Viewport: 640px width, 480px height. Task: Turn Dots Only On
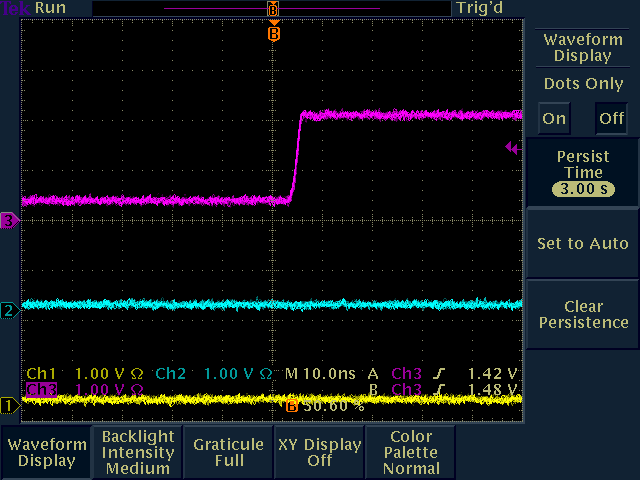tap(554, 118)
